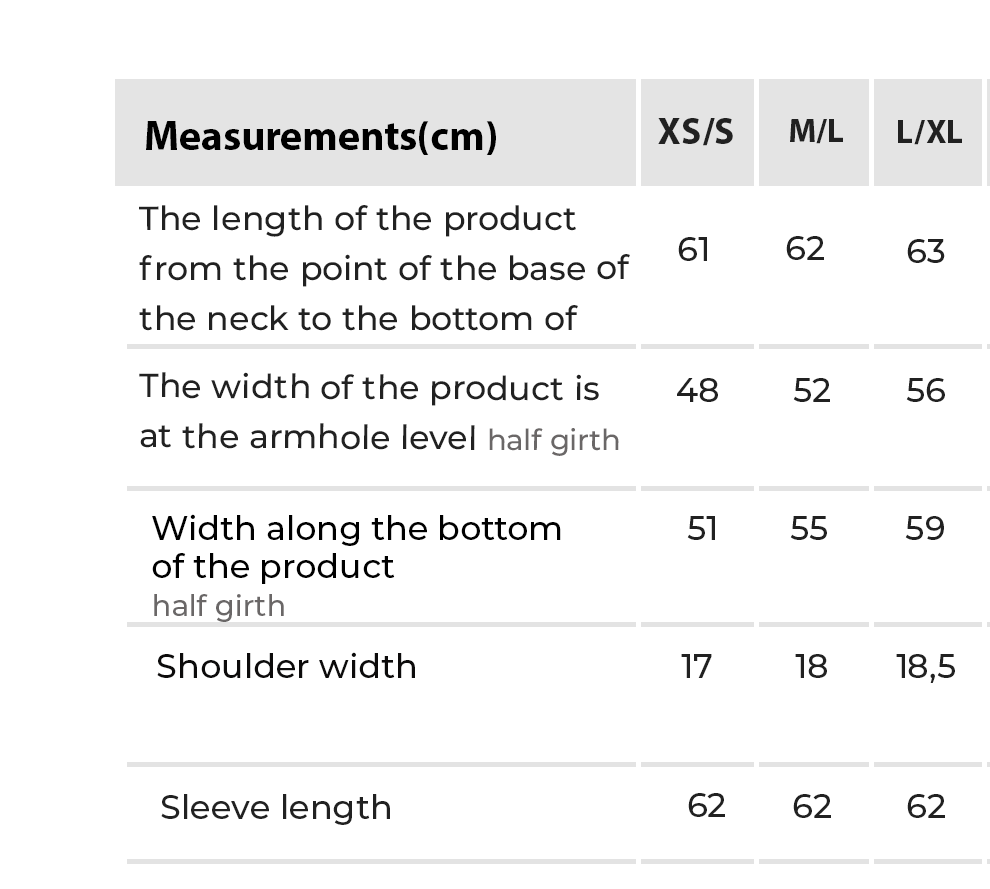990x889 pixels.
Task: Click the L/XL shoulder width value 18,5
Action: (x=926, y=666)
